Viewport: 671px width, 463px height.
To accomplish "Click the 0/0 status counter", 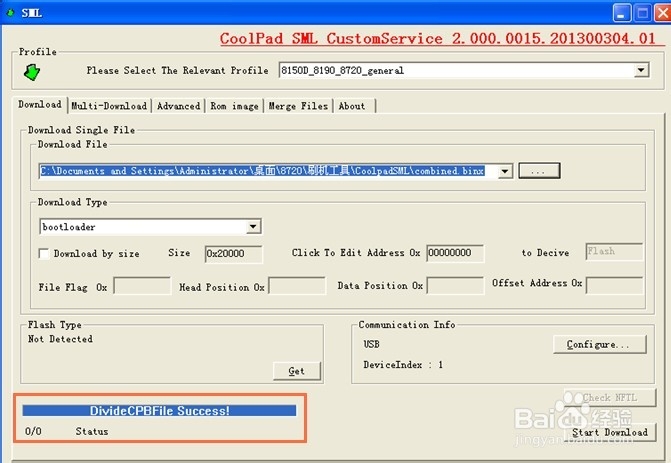I will pyautogui.click(x=33, y=431).
